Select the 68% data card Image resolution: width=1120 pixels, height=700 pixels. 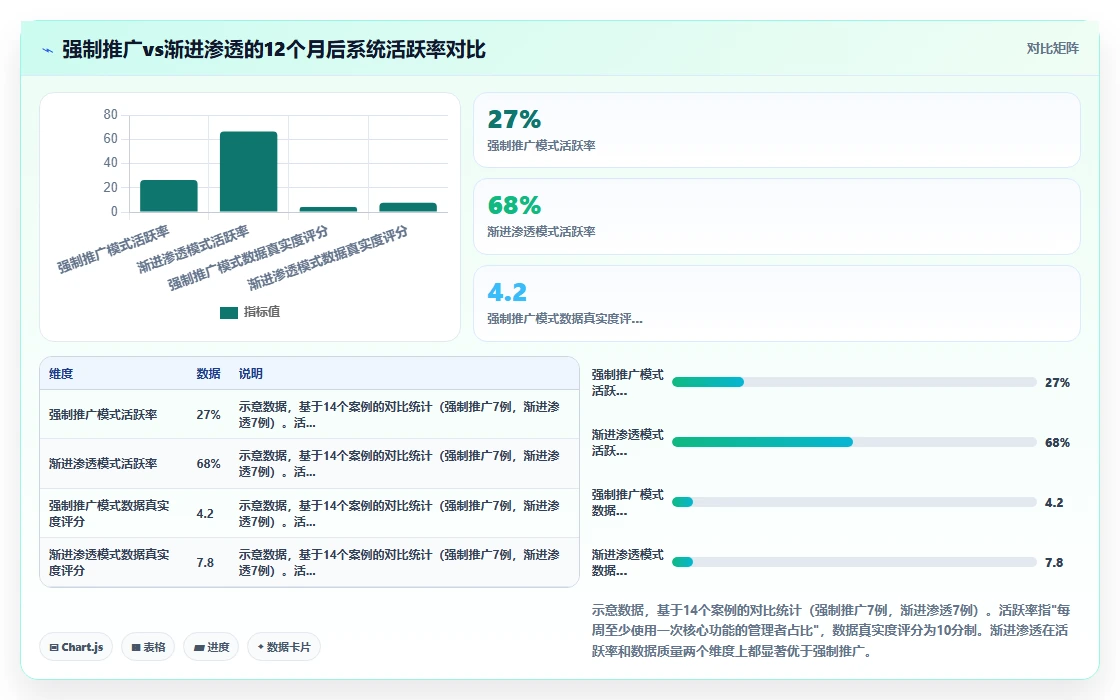coord(776,216)
